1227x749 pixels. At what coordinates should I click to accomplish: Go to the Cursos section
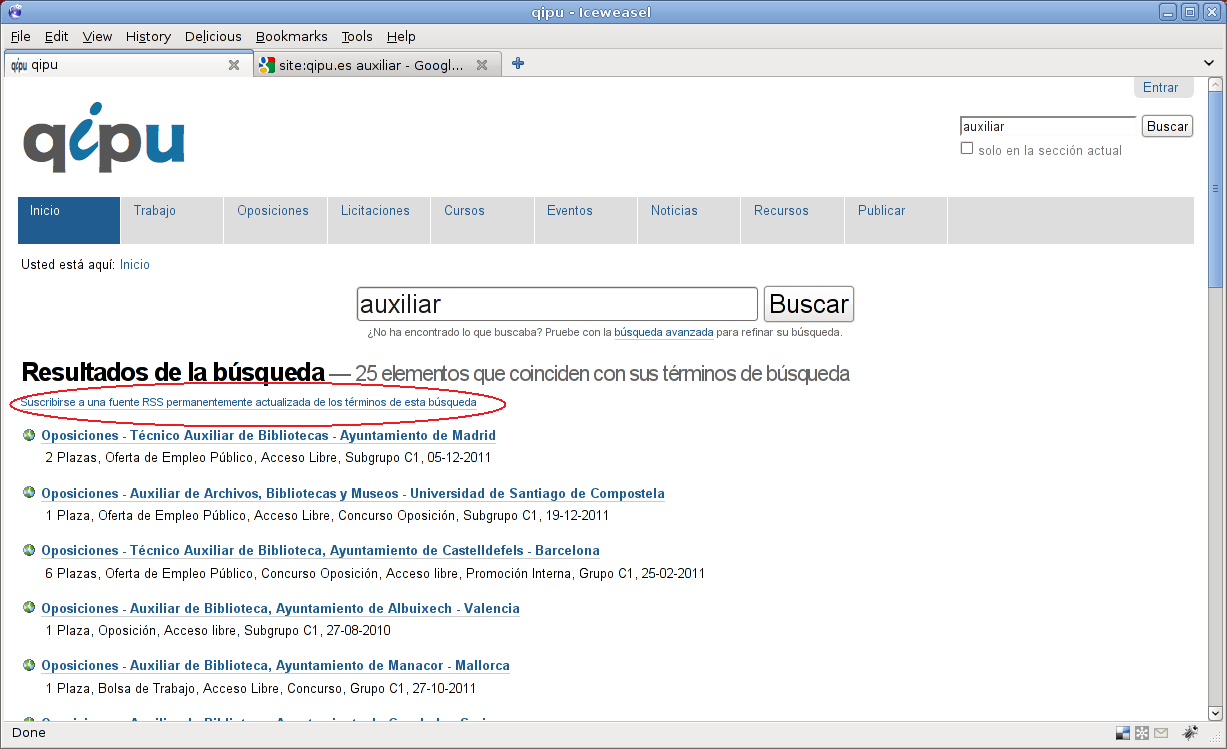(x=483, y=220)
